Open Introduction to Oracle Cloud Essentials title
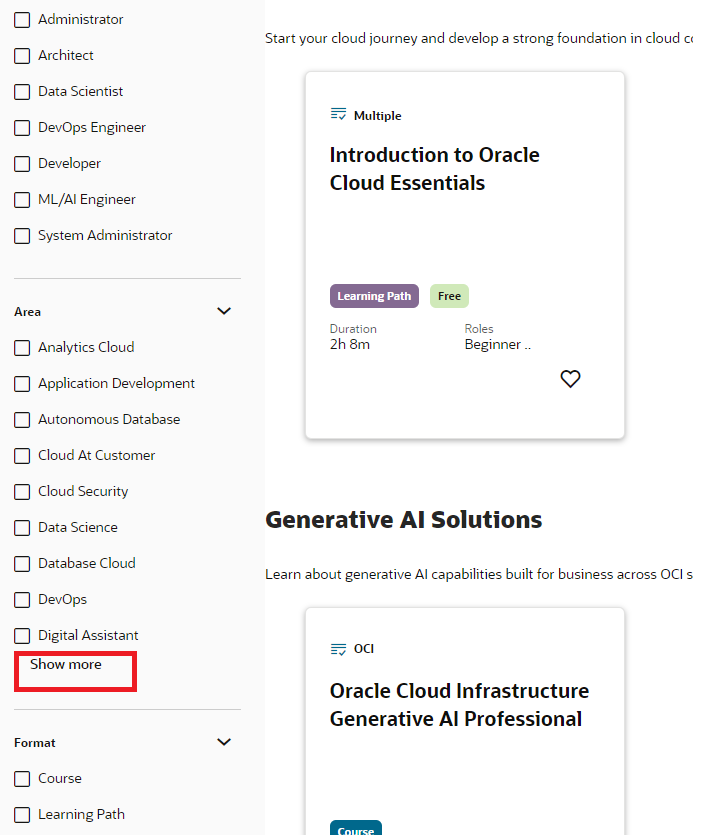706x835 pixels. pyautogui.click(x=434, y=169)
